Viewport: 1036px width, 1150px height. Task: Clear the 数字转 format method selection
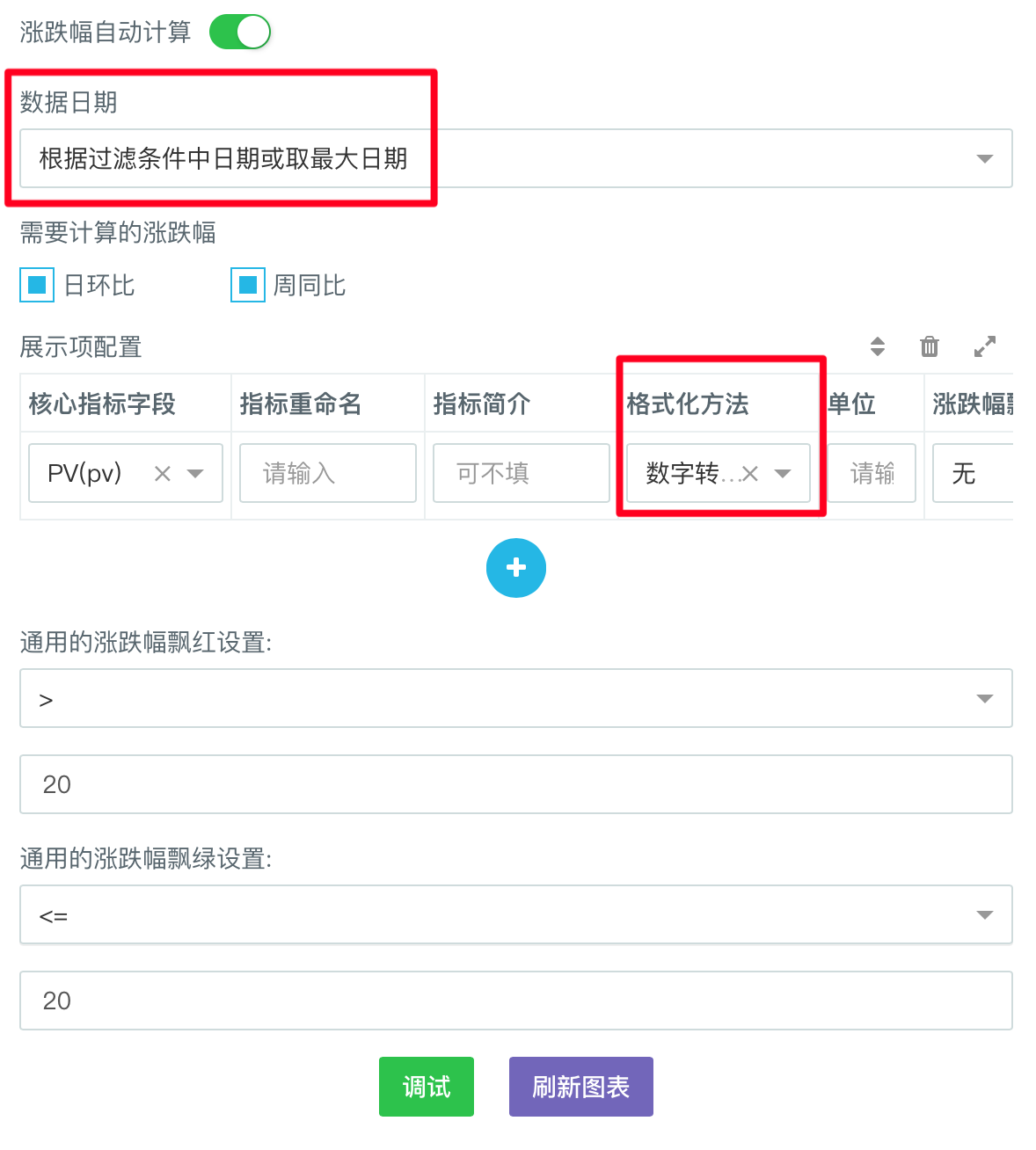(749, 474)
